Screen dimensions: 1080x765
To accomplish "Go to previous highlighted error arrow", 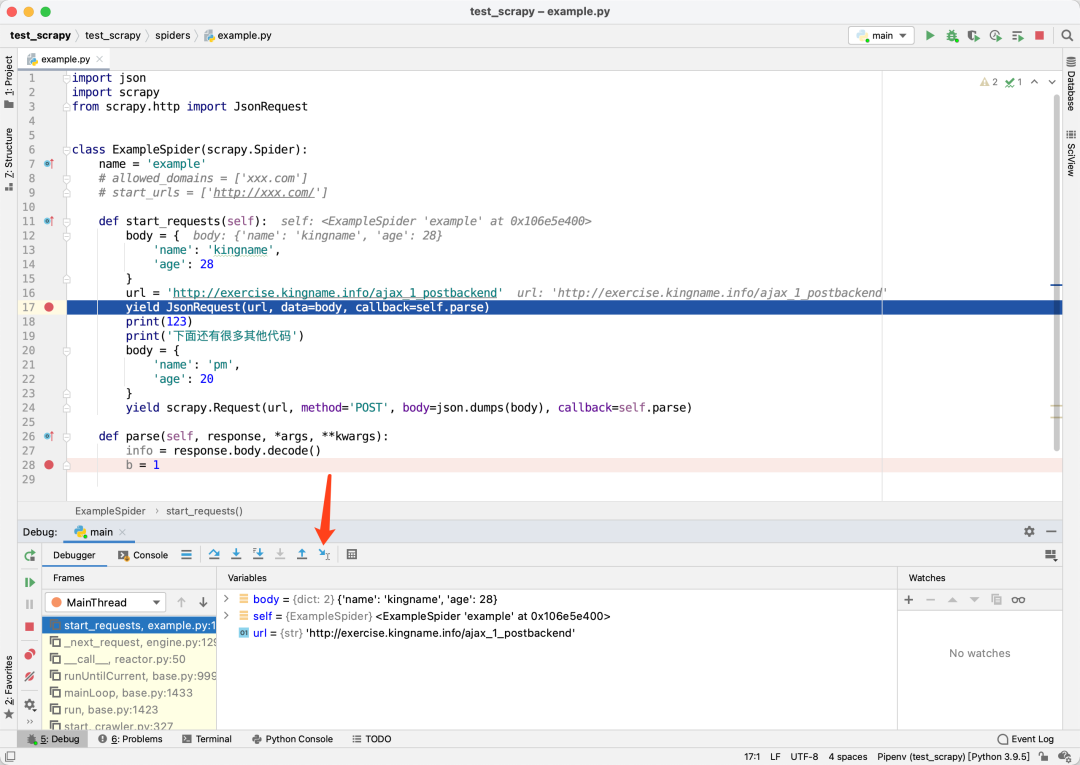I will coord(1035,82).
